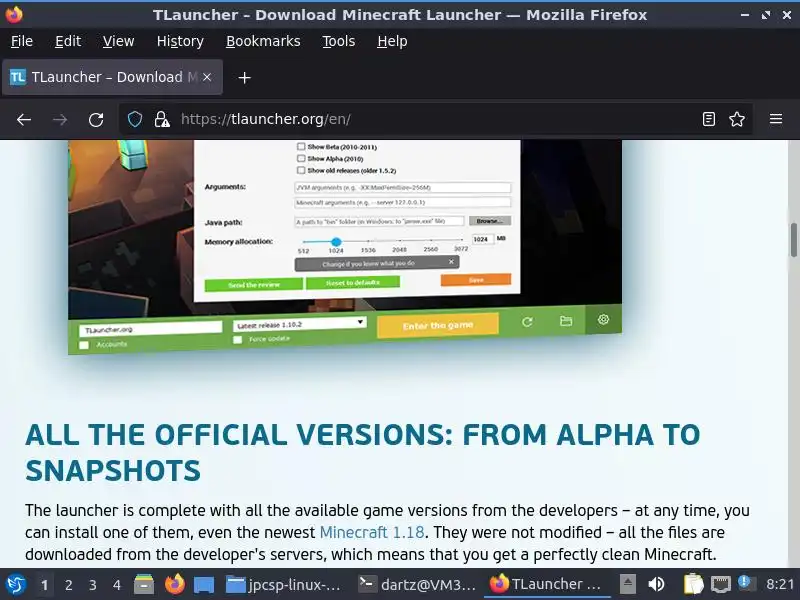This screenshot has width=800, height=600.
Task: Open the tracking protection shield
Action: [x=135, y=119]
